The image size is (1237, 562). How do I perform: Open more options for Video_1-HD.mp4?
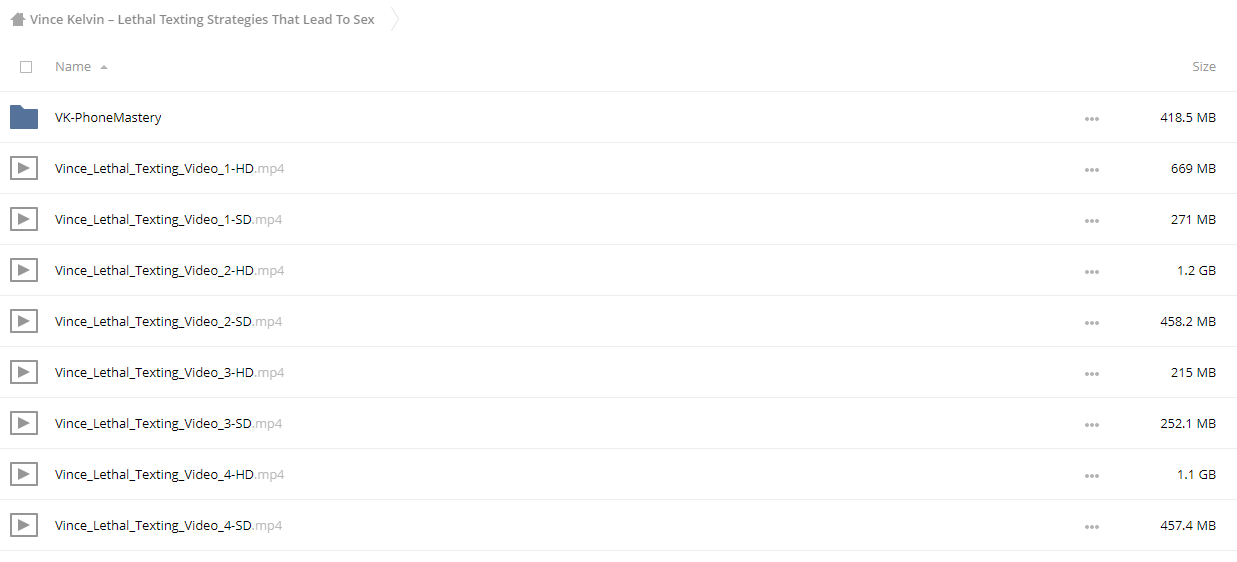tap(1091, 169)
